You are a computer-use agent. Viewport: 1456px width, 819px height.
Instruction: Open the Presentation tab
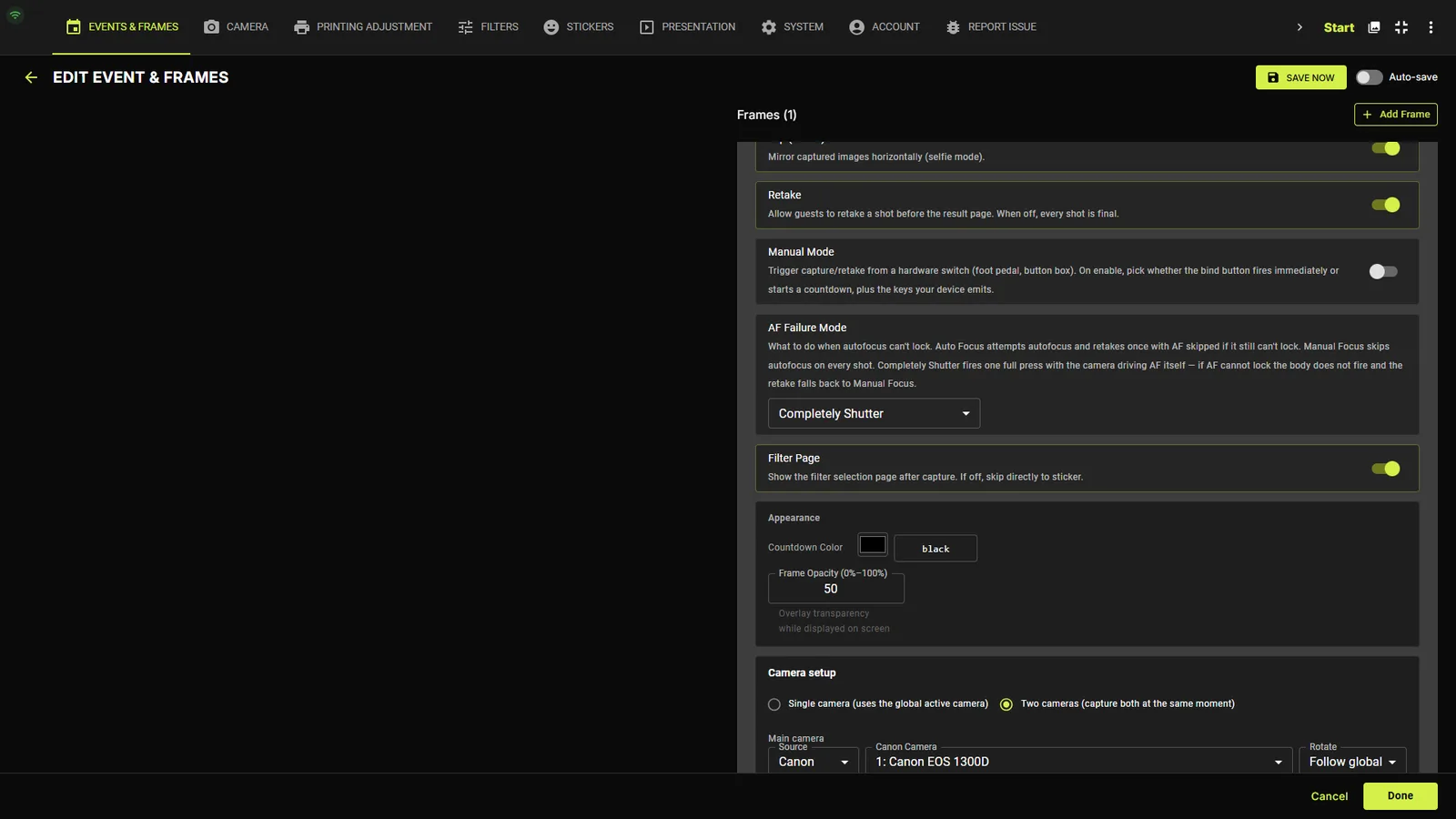[x=687, y=27]
